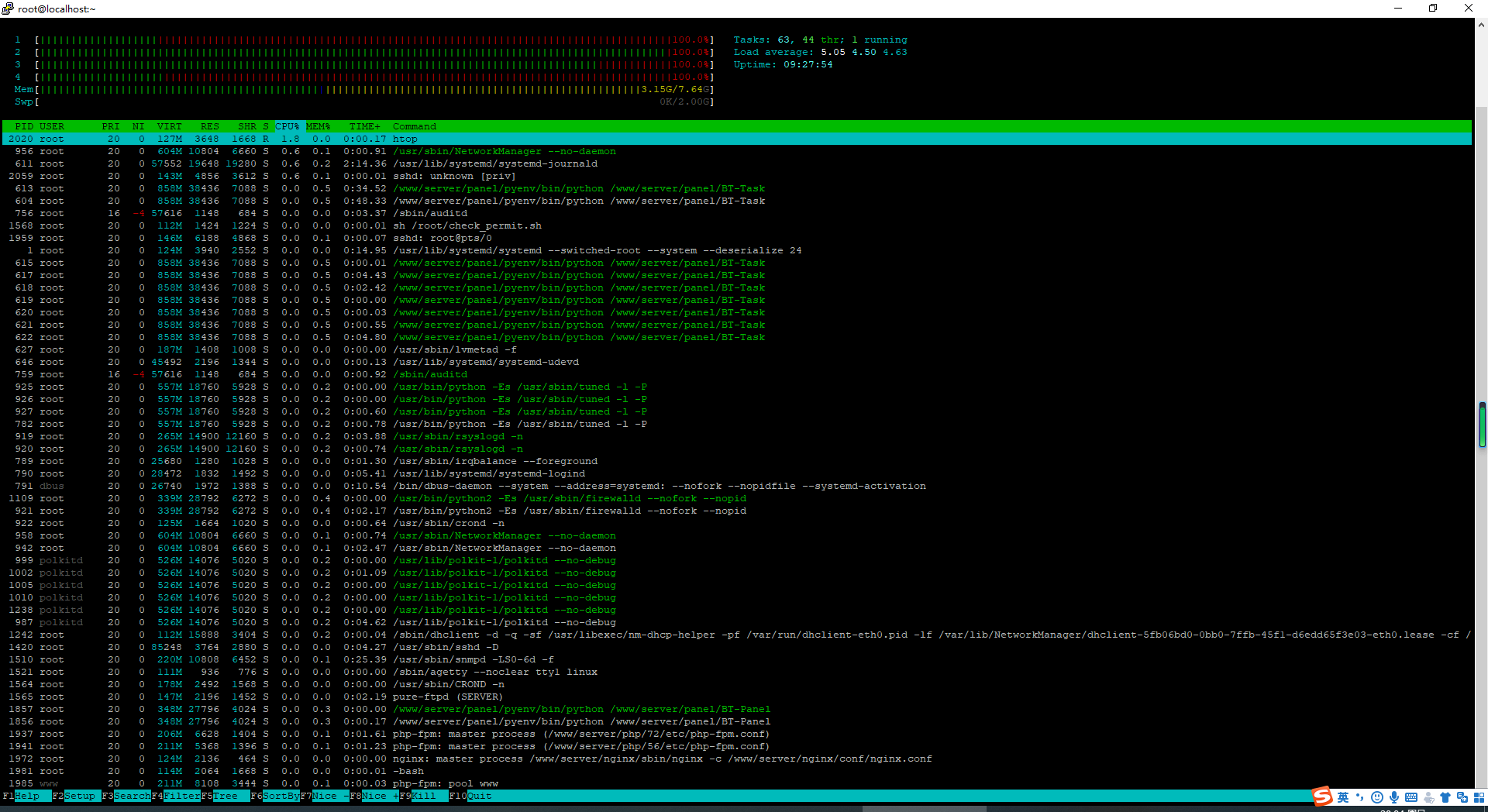
Task: Sort by the VIRT column header
Action: tap(170, 126)
